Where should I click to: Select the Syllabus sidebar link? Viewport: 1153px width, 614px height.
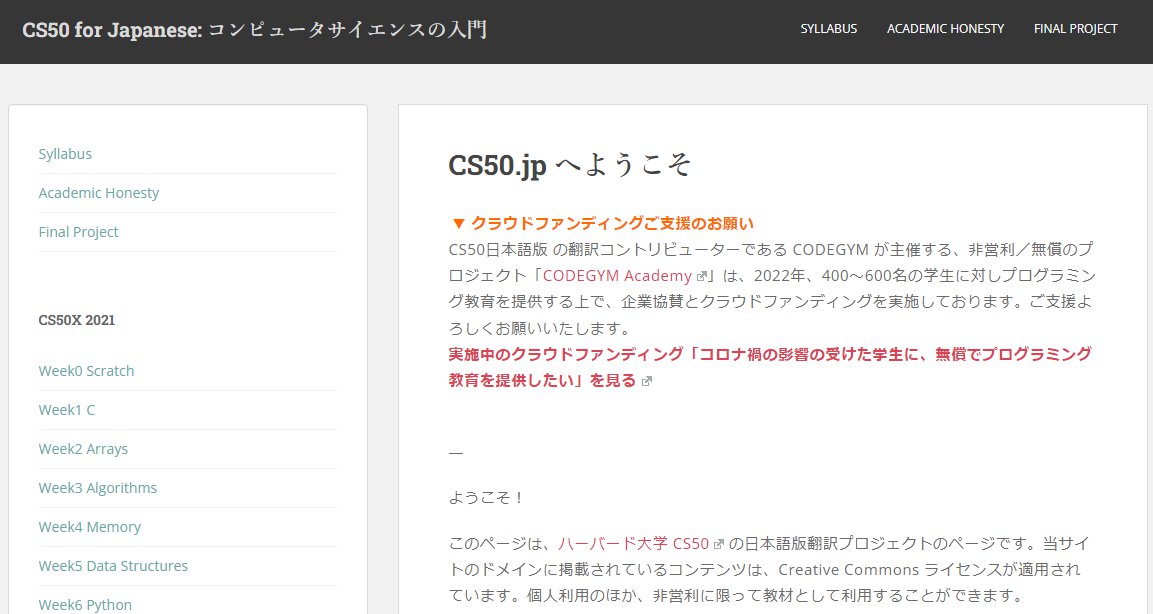[65, 154]
